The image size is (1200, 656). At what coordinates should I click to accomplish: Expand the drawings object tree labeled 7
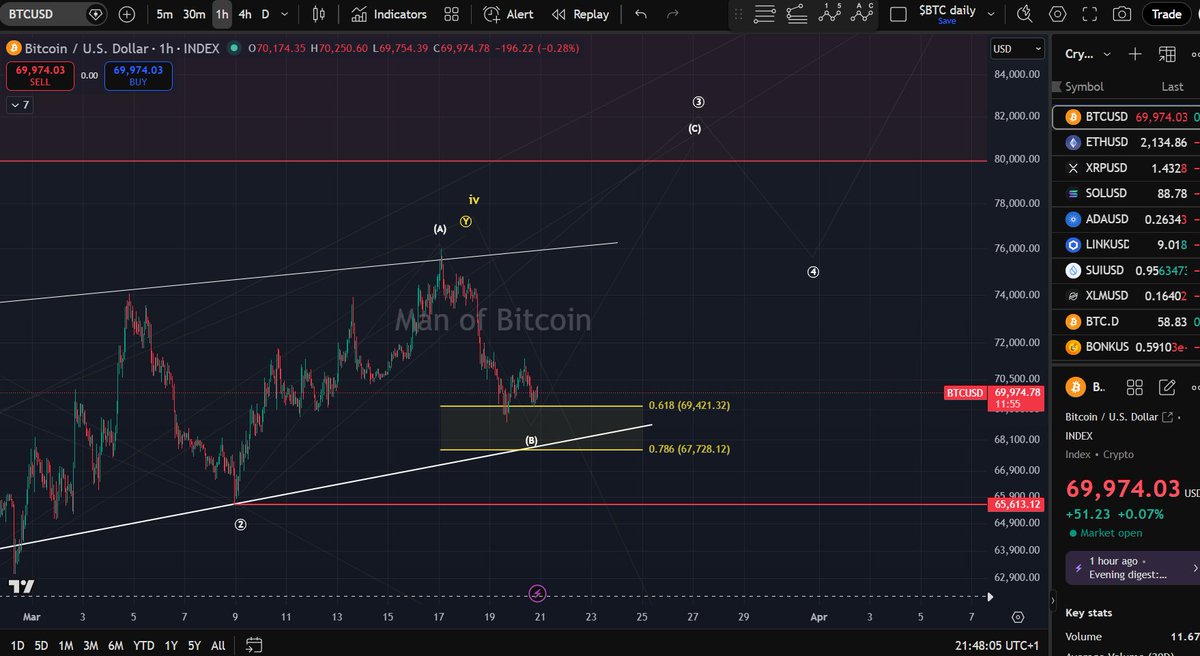tap(19, 105)
